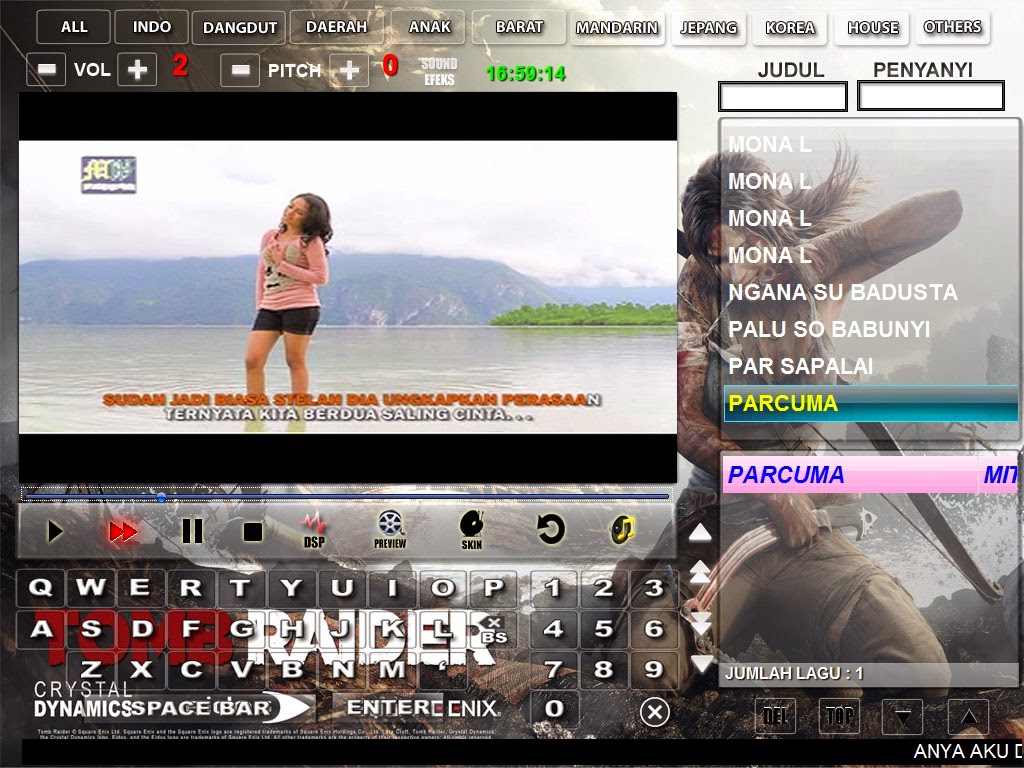Page song list down with the double-down arrow

(700, 623)
